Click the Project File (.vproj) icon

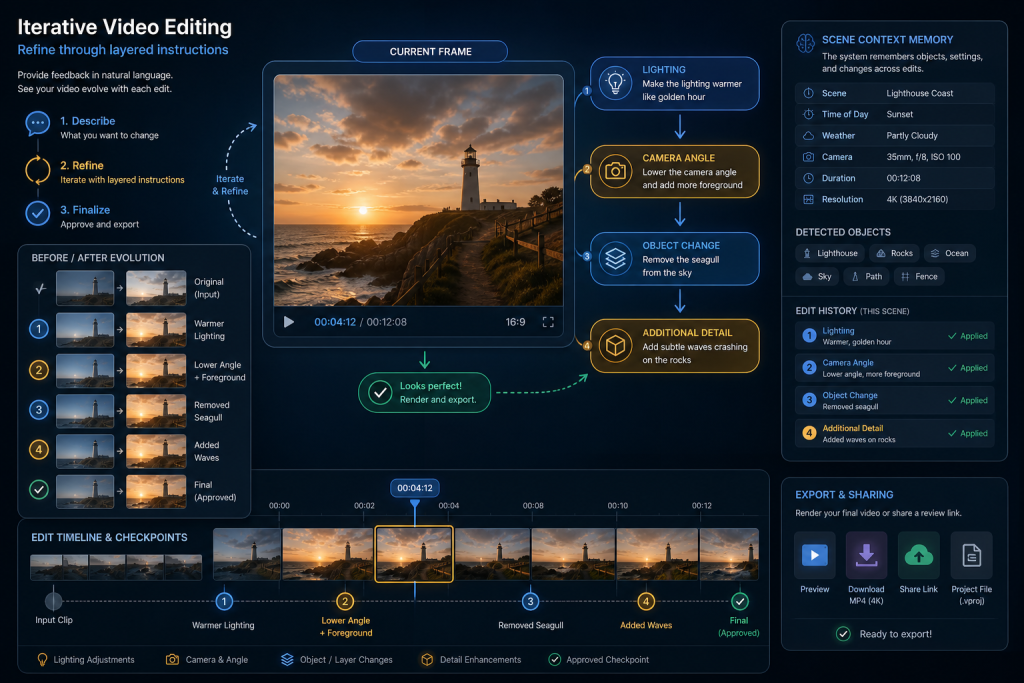[x=971, y=556]
